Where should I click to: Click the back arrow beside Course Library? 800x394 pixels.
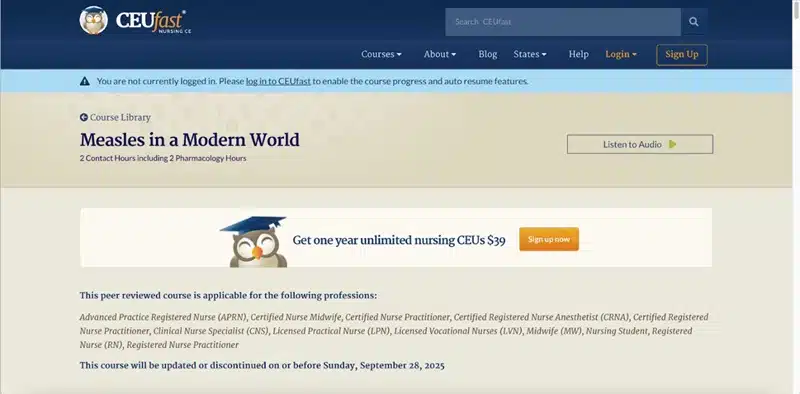pos(84,117)
